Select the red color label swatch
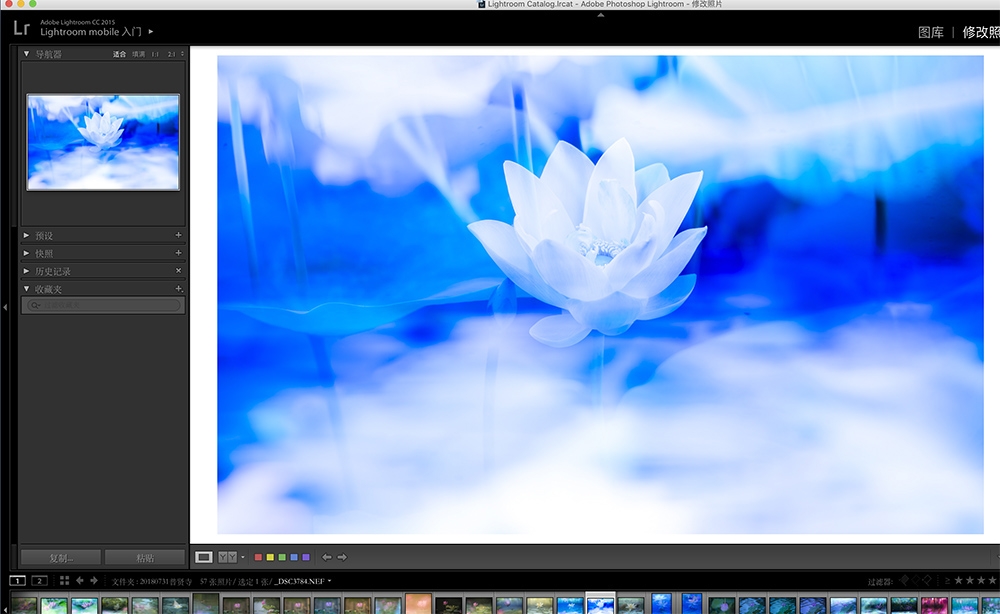The height and width of the screenshot is (614, 1000). [x=259, y=557]
